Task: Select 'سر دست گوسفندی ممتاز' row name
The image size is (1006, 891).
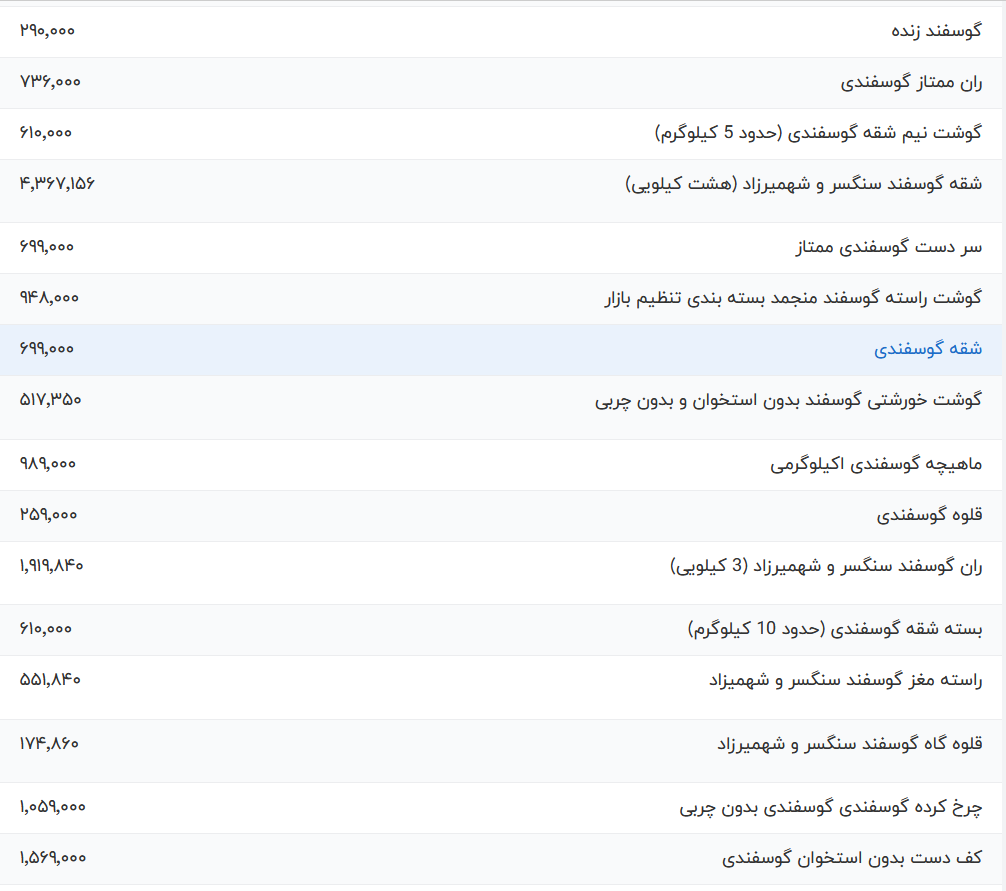Action: coord(889,247)
